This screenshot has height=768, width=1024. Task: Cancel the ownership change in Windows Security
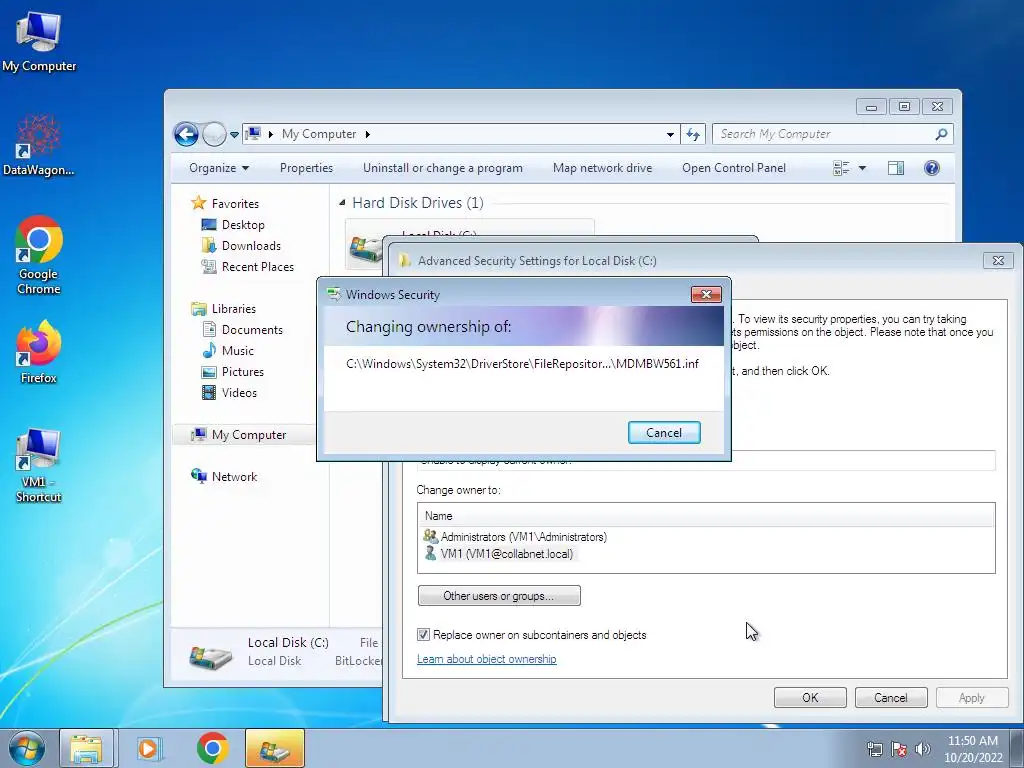click(664, 432)
